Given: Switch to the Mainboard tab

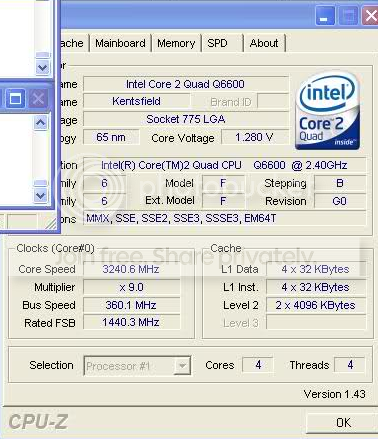Looking at the screenshot, I should coord(120,43).
